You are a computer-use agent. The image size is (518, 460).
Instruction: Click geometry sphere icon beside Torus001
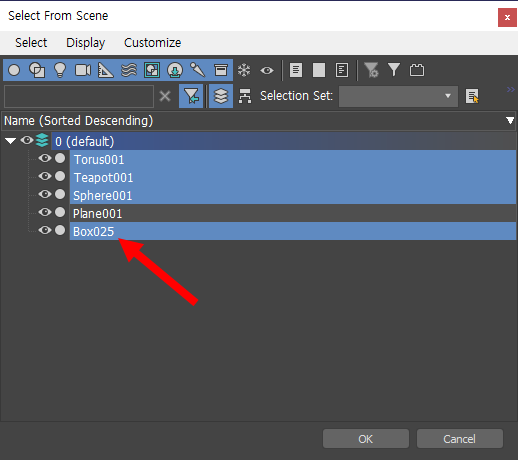[60, 158]
